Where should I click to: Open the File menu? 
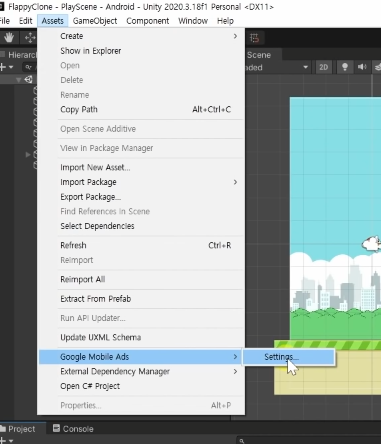[x=5, y=21]
